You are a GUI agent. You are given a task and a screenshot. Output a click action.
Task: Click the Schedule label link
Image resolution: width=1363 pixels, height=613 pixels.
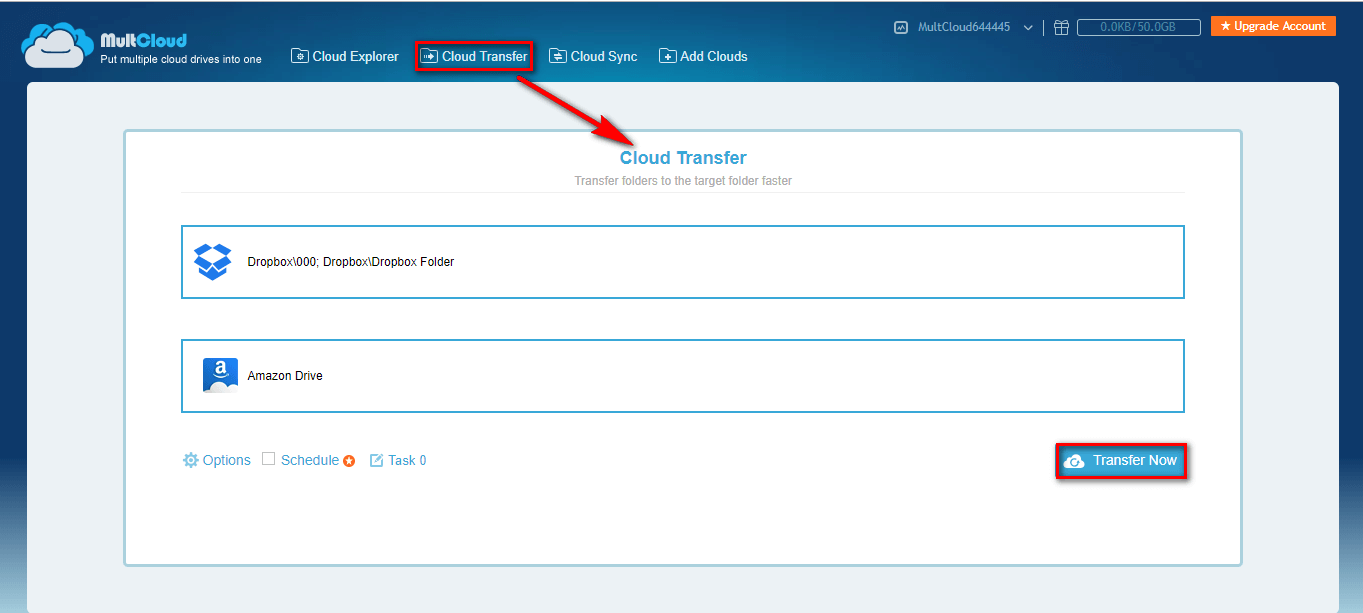[310, 460]
